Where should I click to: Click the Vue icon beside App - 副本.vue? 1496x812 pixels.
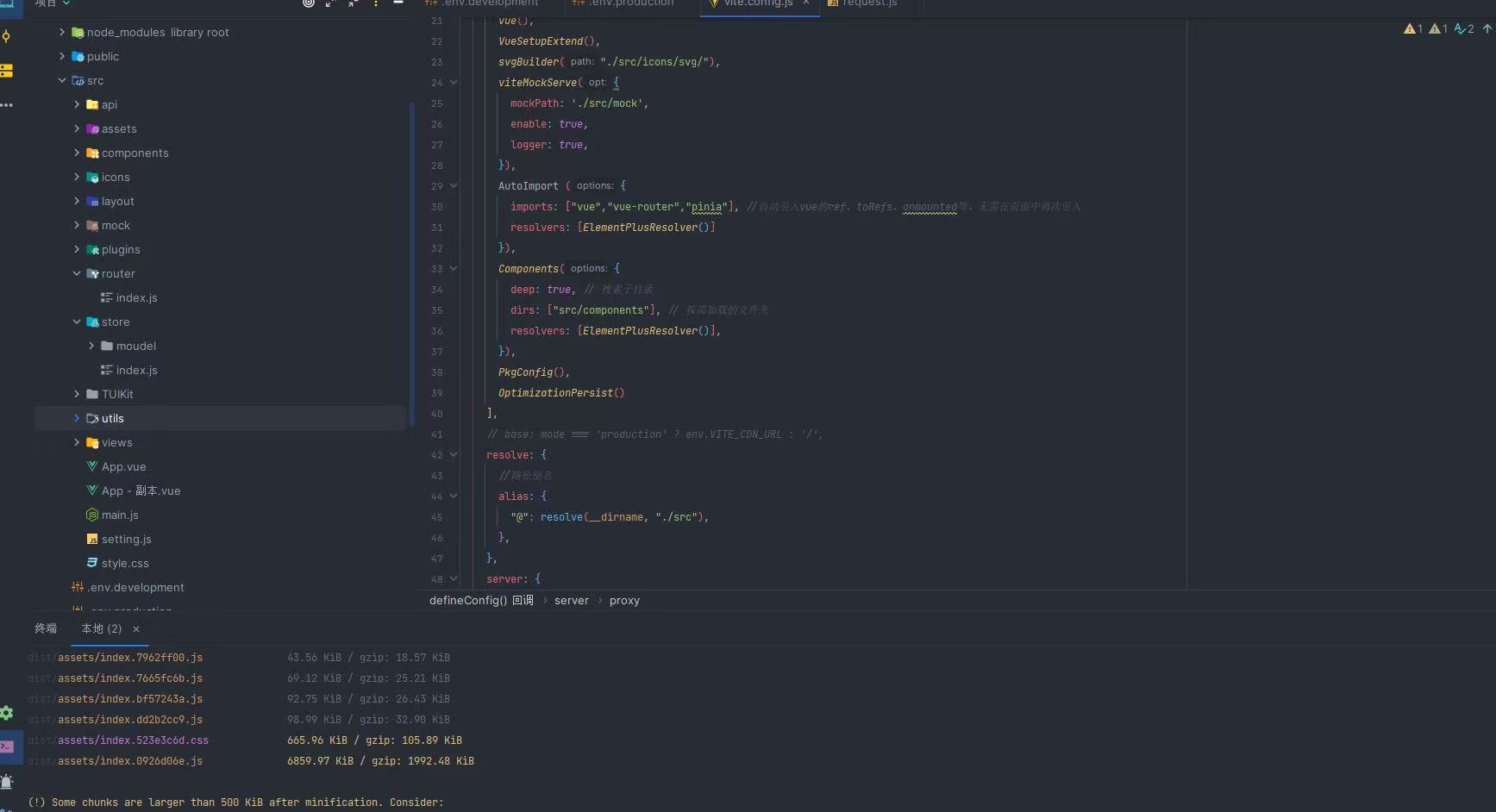pos(92,490)
